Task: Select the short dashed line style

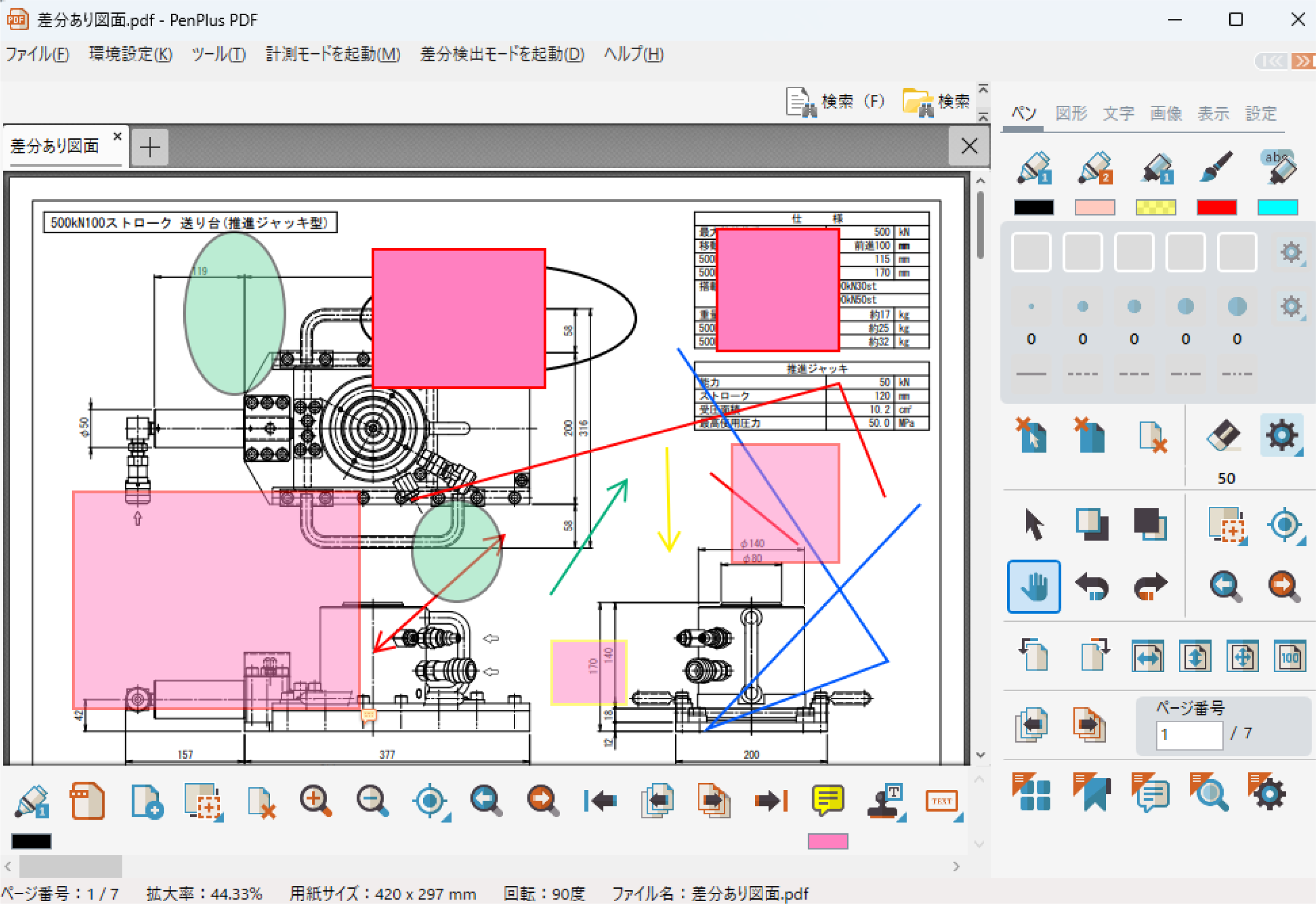Action: pos(1083,374)
